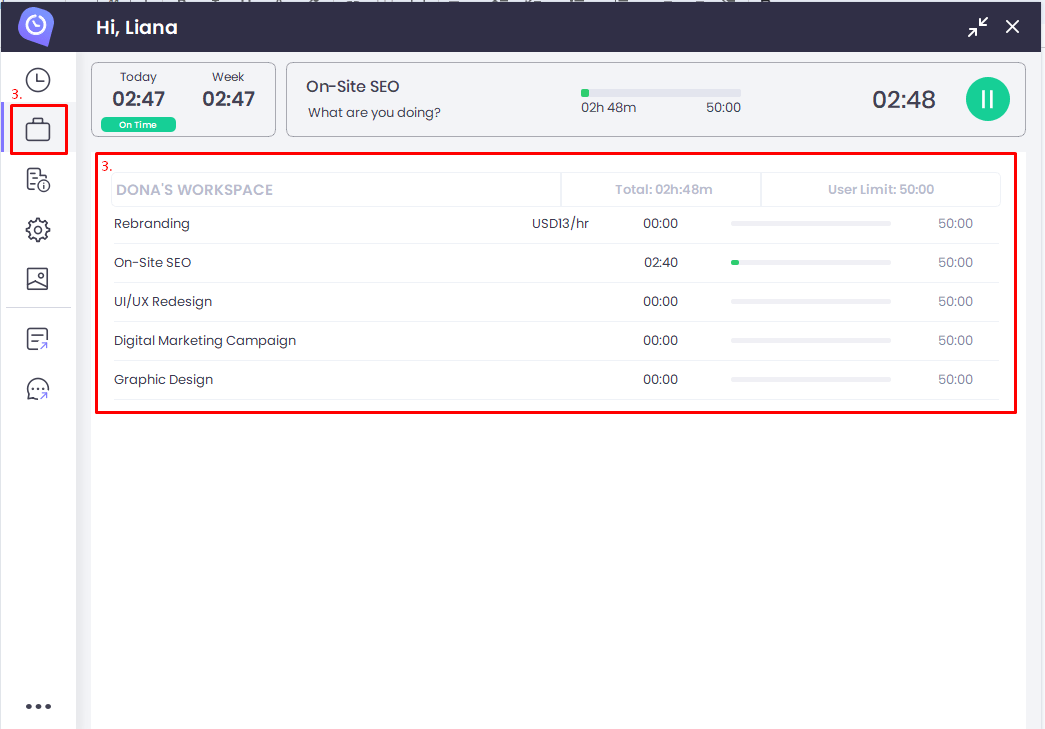The width and height of the screenshot is (1045, 729).
Task: Click the UI/UX Redesign row progress bar
Action: 810,301
